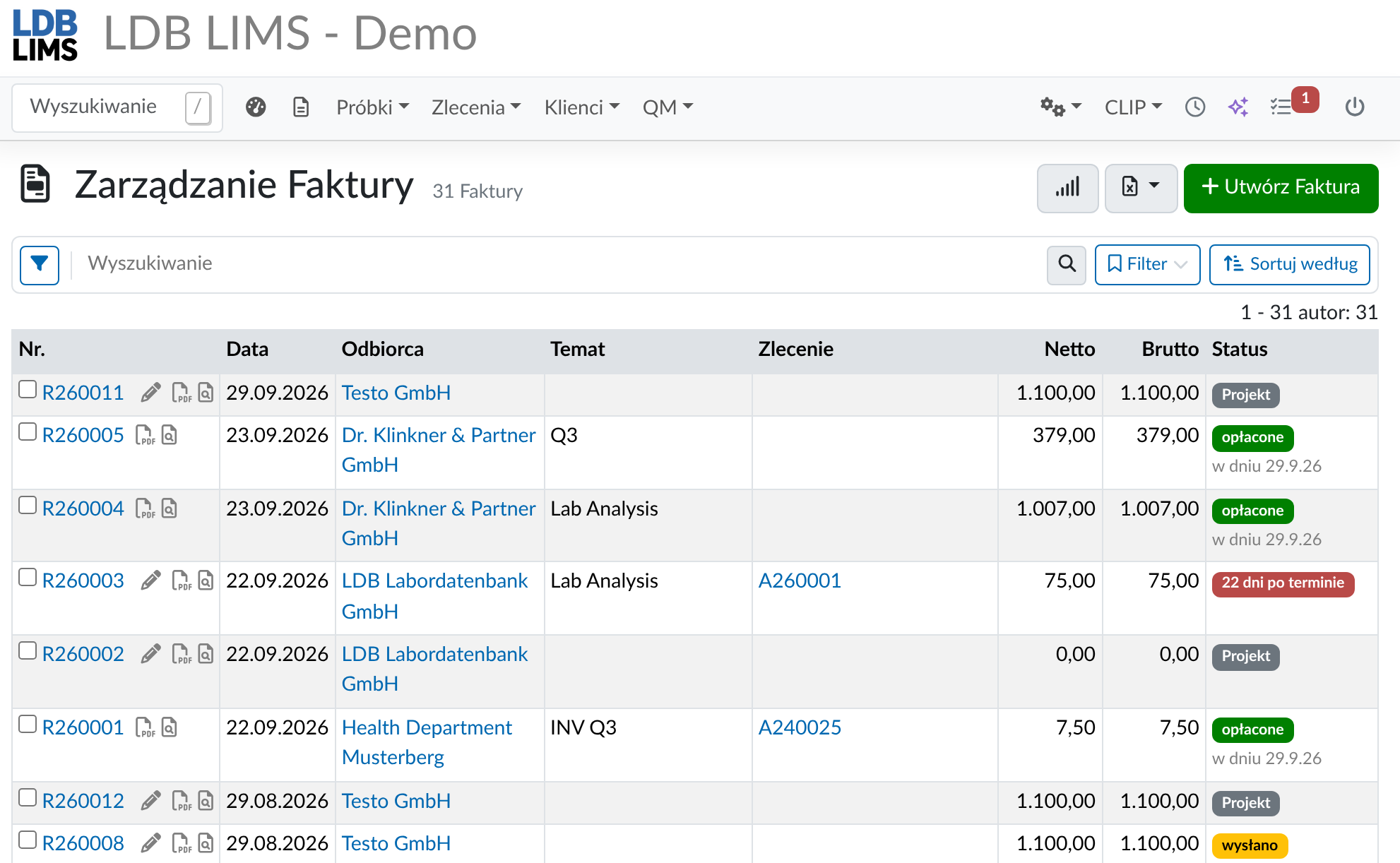1400x863 pixels.
Task: Click the AI sparkles icon
Action: (x=1238, y=107)
